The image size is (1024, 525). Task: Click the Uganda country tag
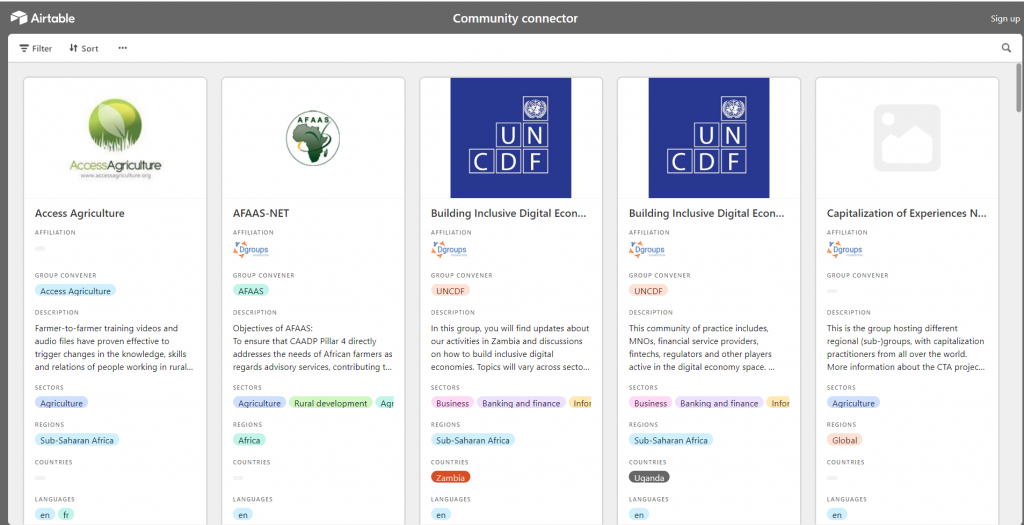[x=649, y=477]
